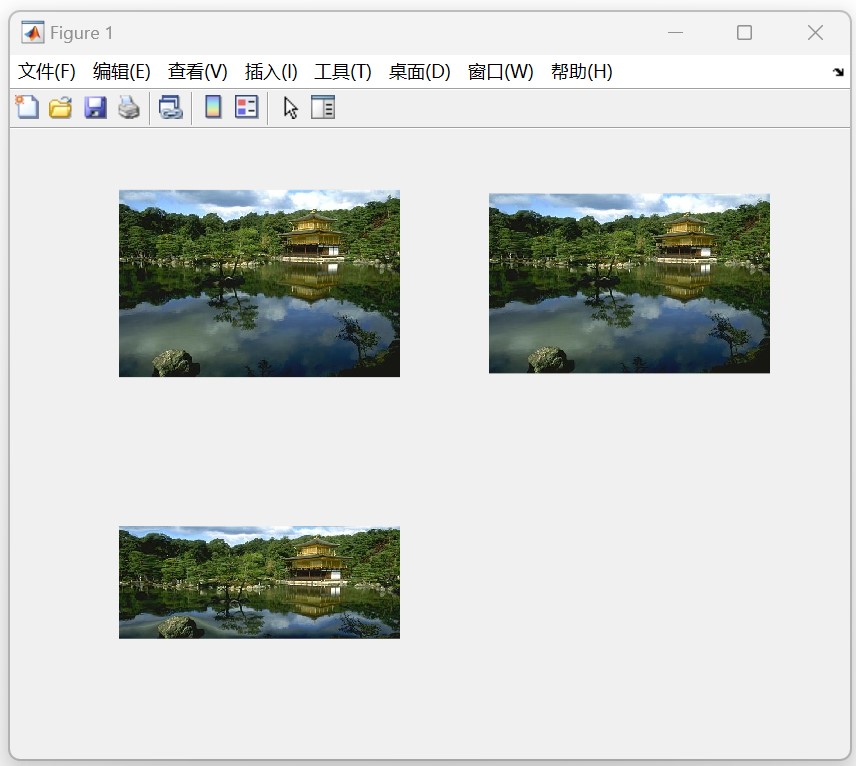856x766 pixels.
Task: Open the 文件(F) menu
Action: click(x=46, y=72)
